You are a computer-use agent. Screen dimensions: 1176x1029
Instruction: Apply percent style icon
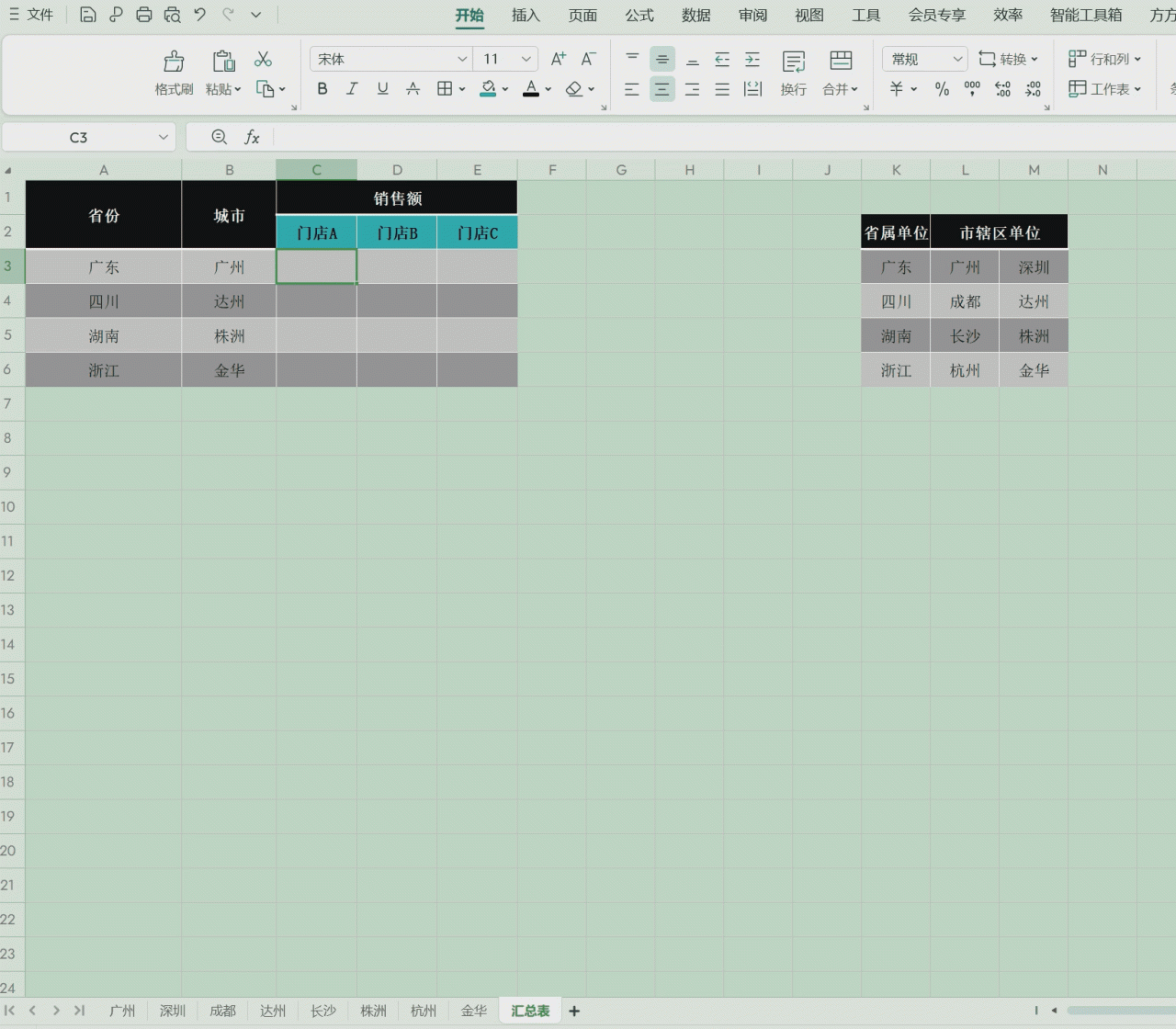pyautogui.click(x=943, y=89)
